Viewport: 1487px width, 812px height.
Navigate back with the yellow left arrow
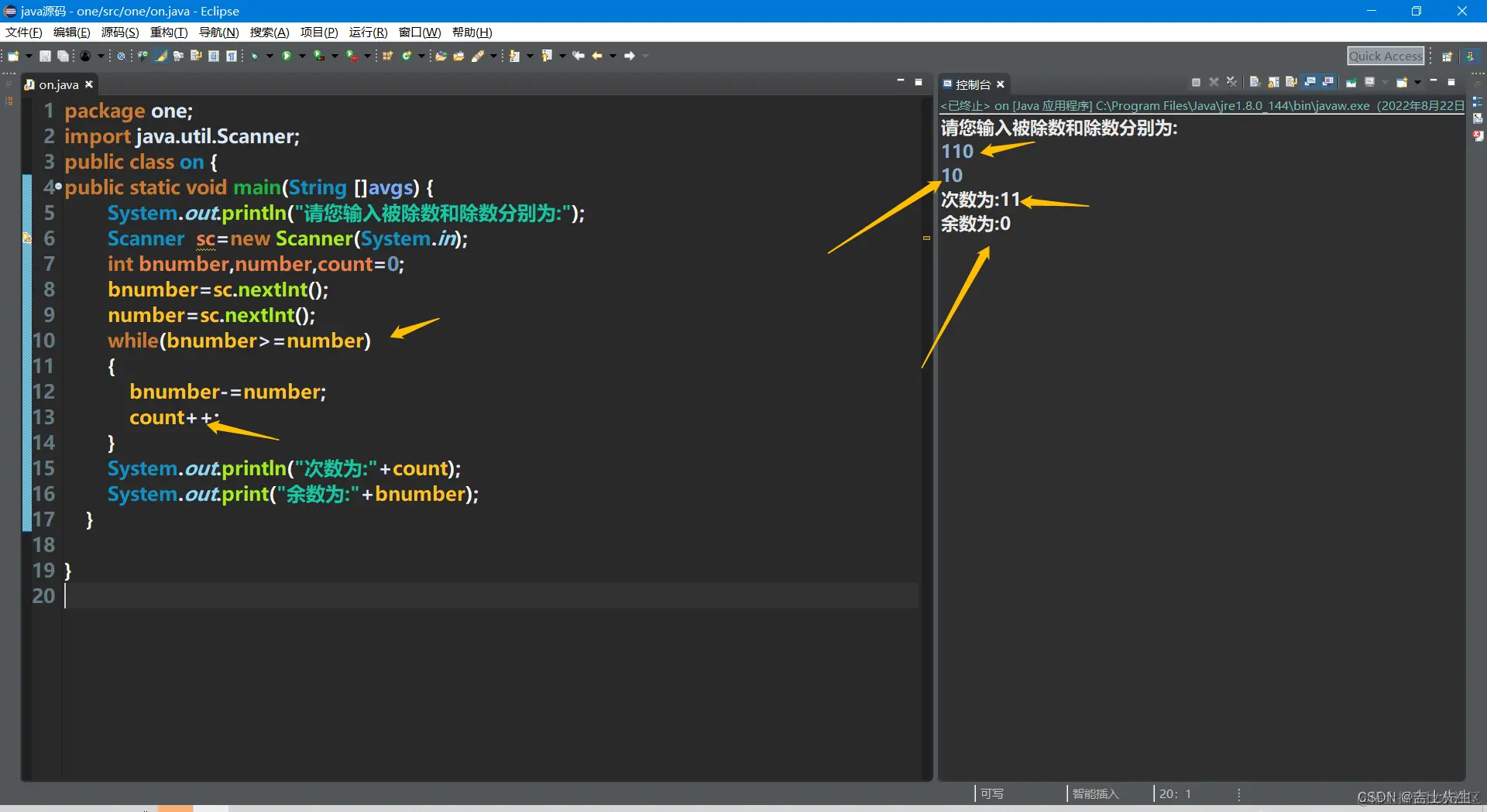coord(597,56)
